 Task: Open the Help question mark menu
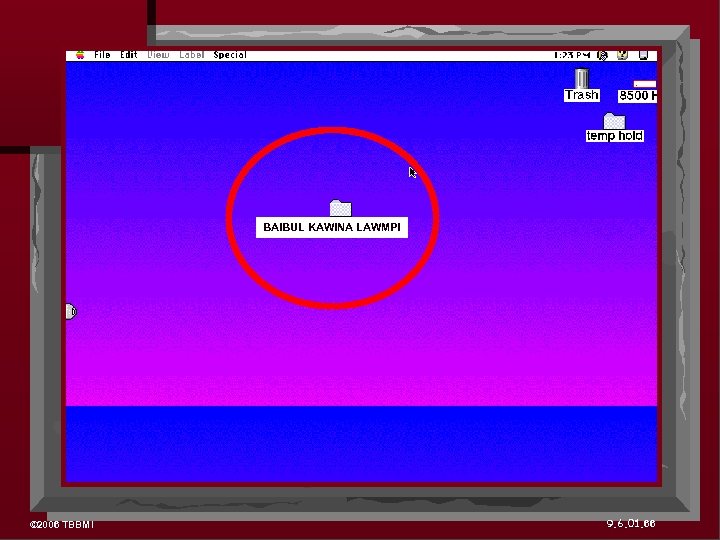[x=622, y=55]
